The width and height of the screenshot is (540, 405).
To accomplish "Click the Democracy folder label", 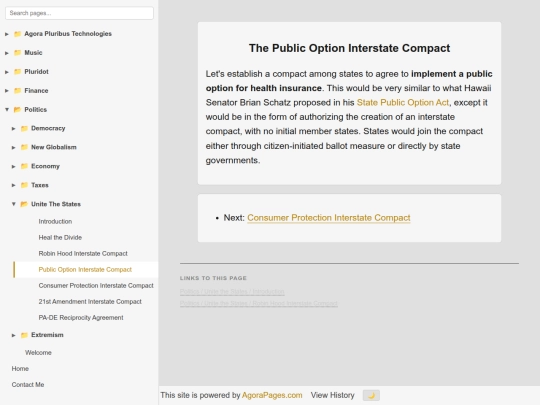I will click(48, 128).
